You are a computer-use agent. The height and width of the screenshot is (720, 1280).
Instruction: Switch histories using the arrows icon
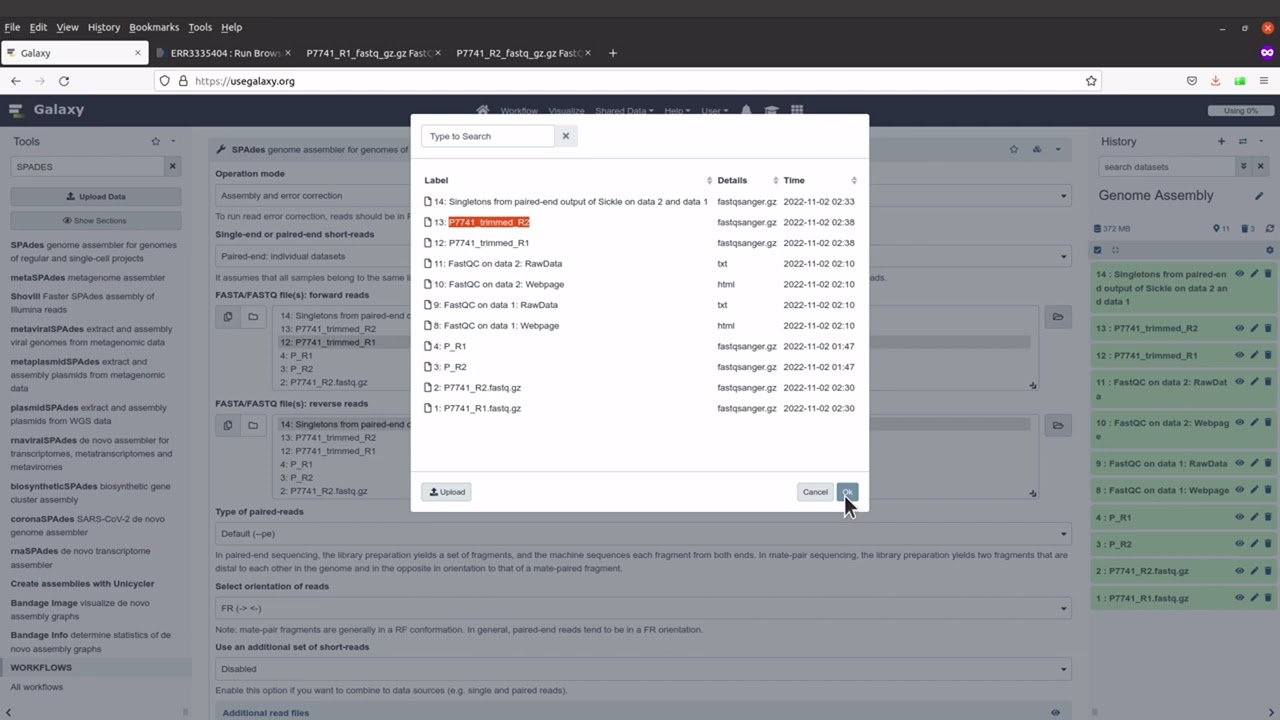tap(1243, 141)
